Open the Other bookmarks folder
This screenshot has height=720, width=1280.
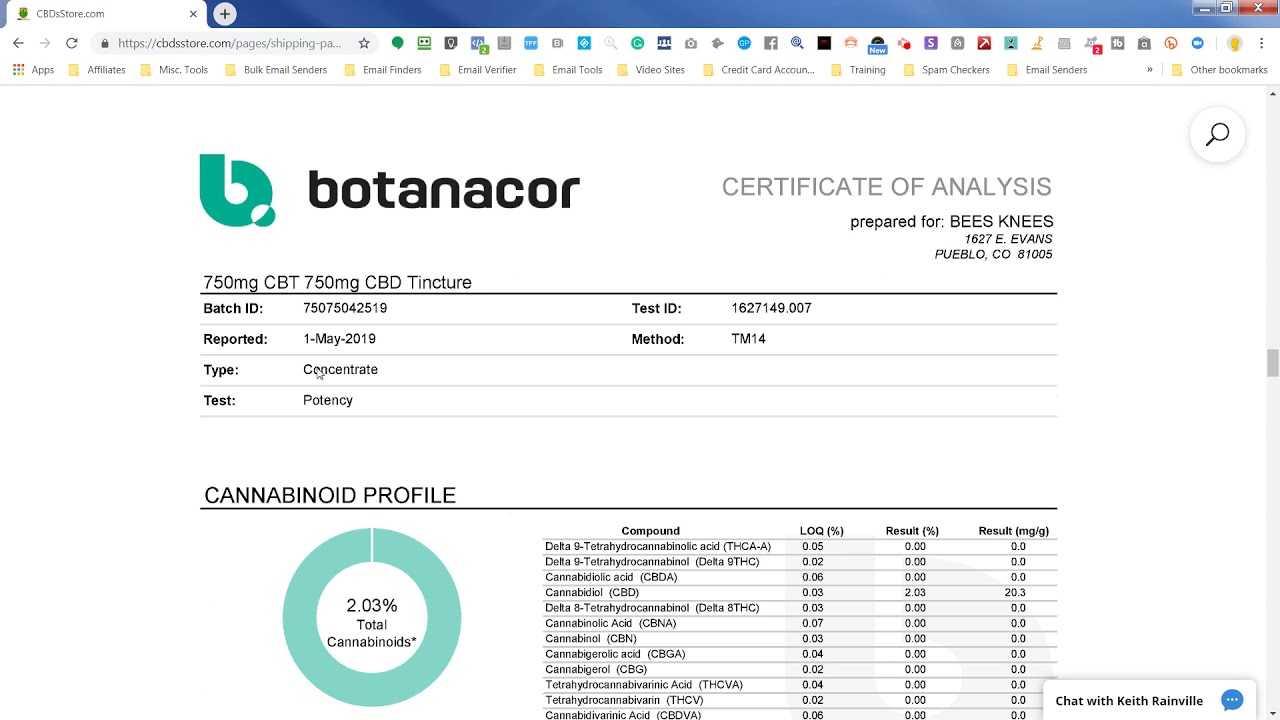point(1219,70)
